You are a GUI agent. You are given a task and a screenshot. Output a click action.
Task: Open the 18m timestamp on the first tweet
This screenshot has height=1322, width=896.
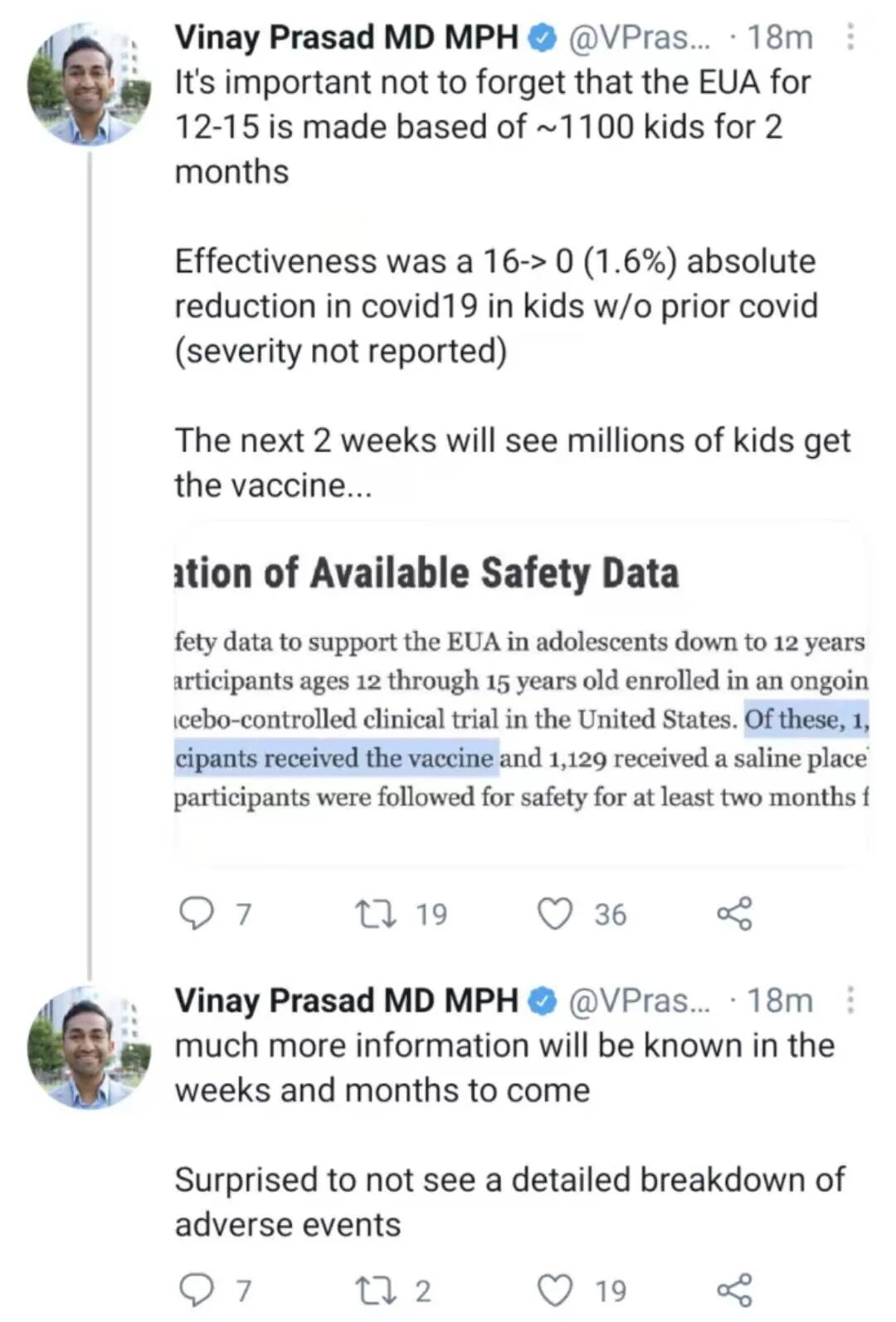780,37
